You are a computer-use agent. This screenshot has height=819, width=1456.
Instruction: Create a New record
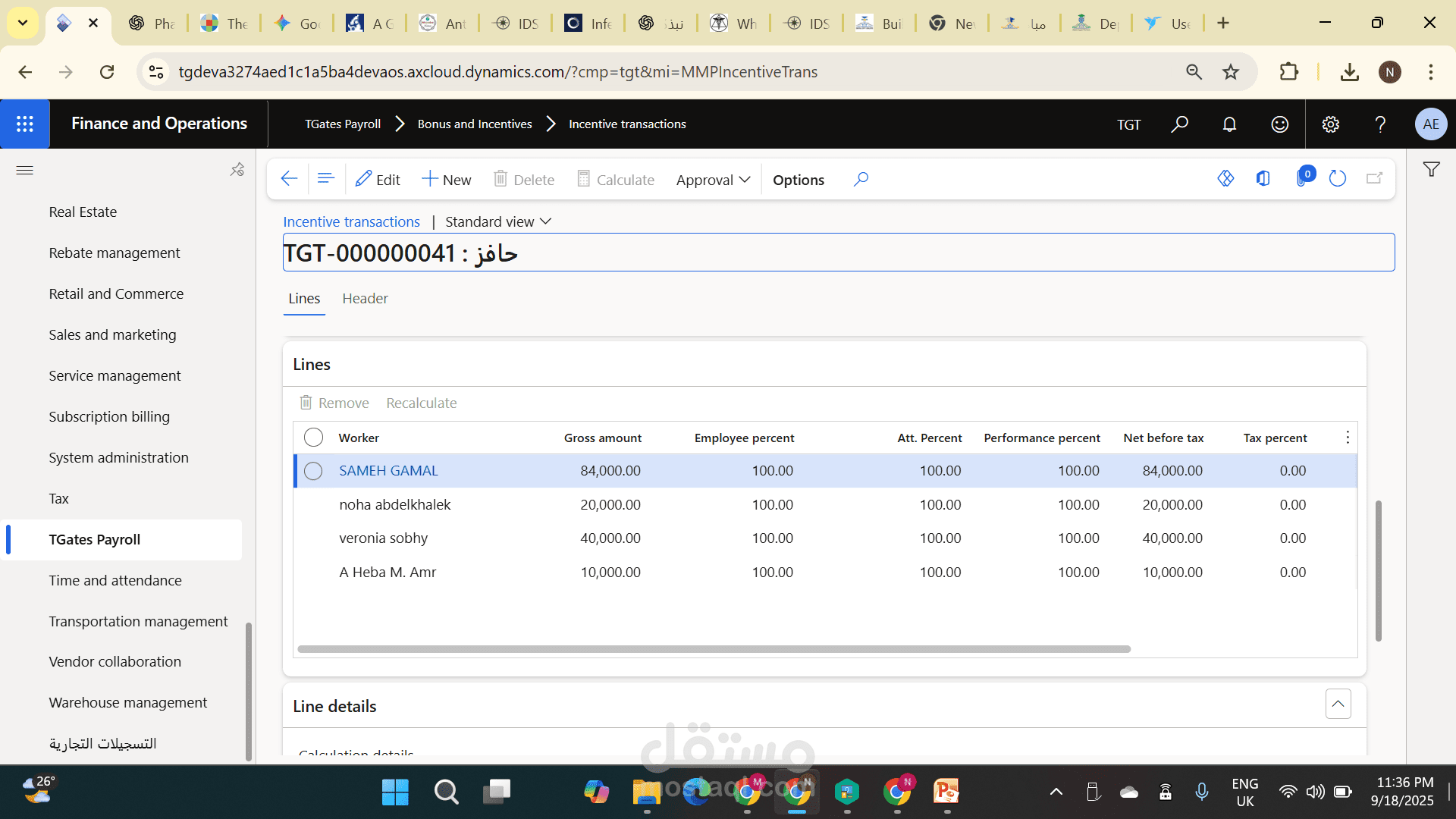click(446, 180)
